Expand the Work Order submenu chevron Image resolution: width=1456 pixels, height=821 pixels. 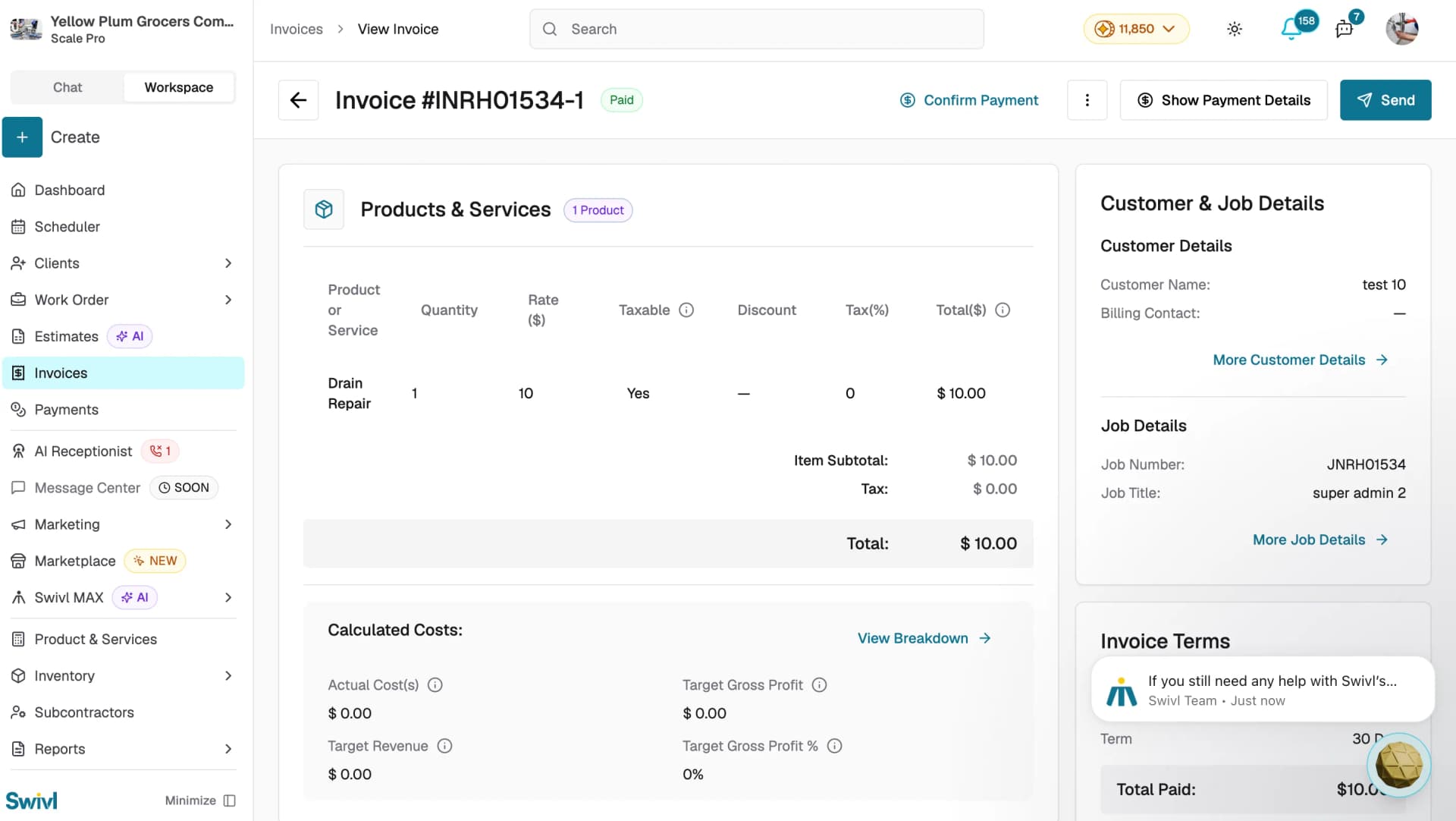[228, 300]
